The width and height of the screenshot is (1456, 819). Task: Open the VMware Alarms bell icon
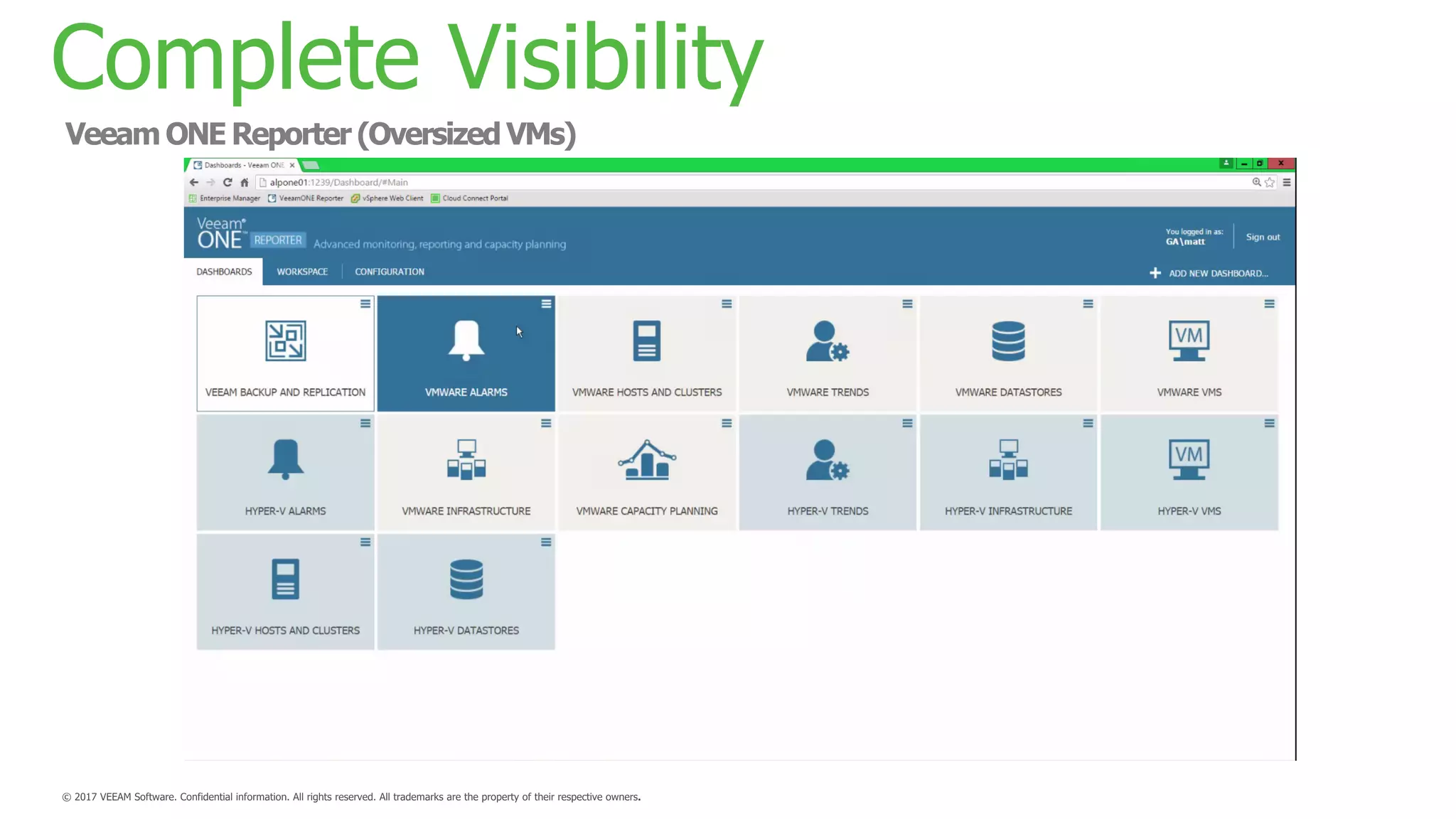(x=466, y=341)
